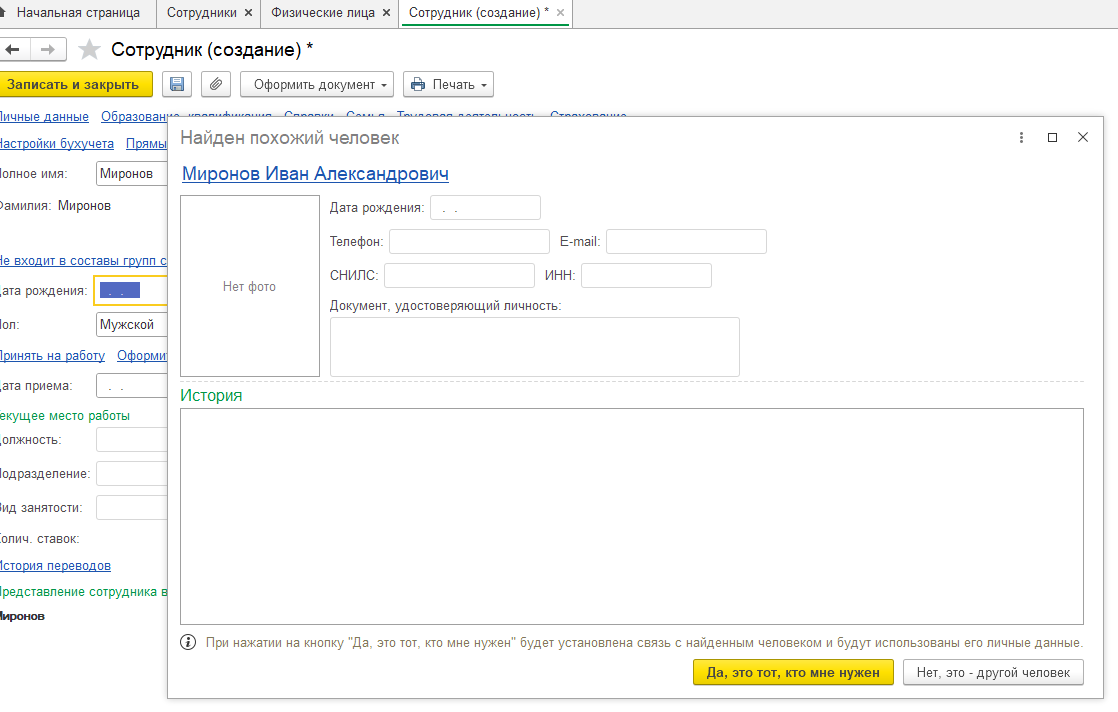This screenshot has height=712, width=1118.
Task: Close the Физические лица tab
Action: (x=386, y=13)
